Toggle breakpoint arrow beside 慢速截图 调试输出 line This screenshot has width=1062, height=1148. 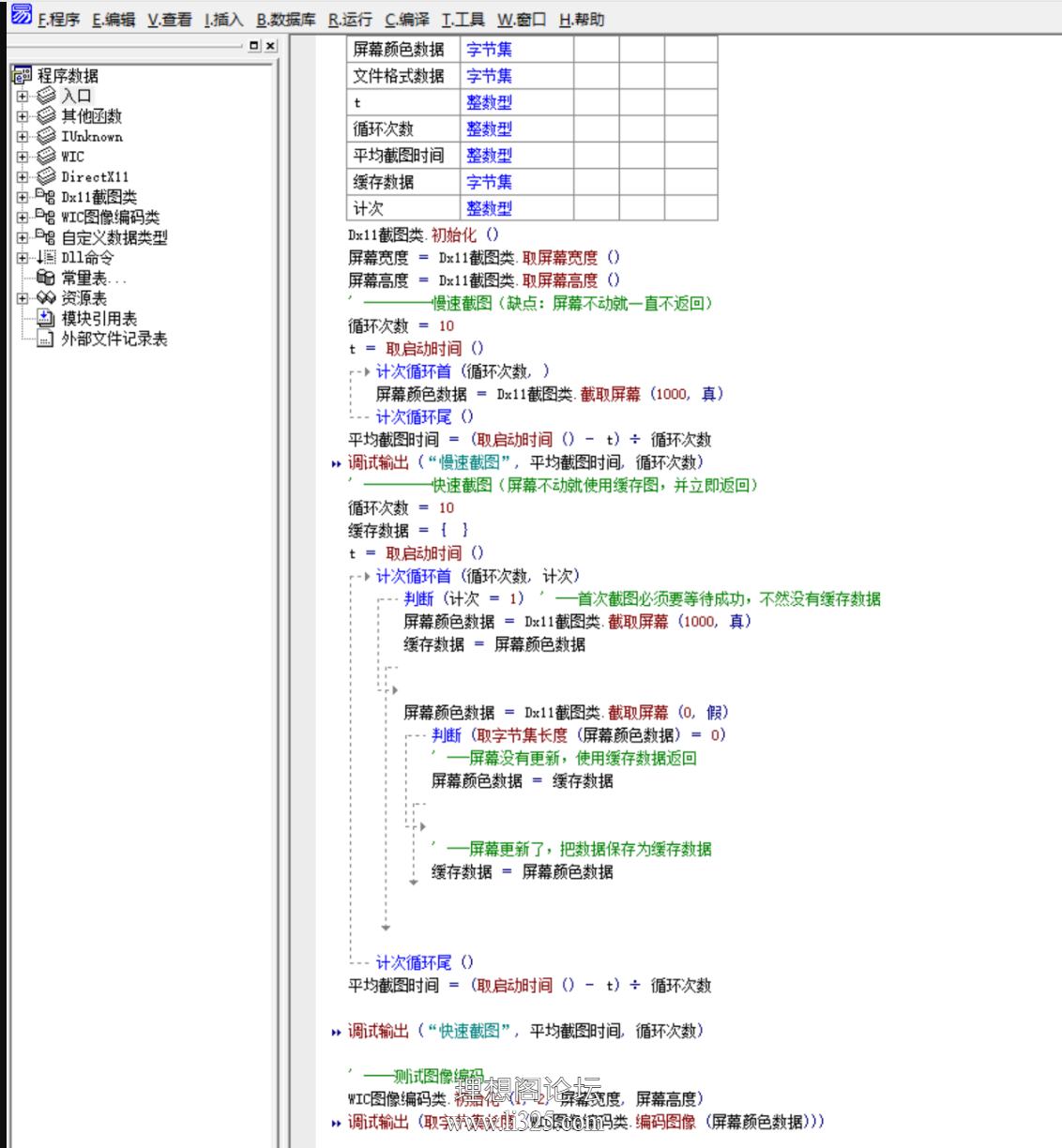click(x=336, y=462)
